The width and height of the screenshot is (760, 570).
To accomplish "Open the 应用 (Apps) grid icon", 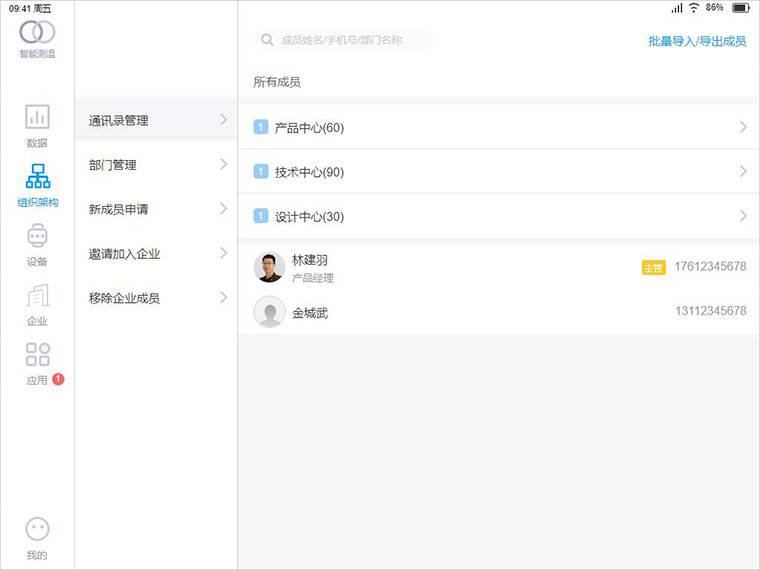I will (37, 356).
